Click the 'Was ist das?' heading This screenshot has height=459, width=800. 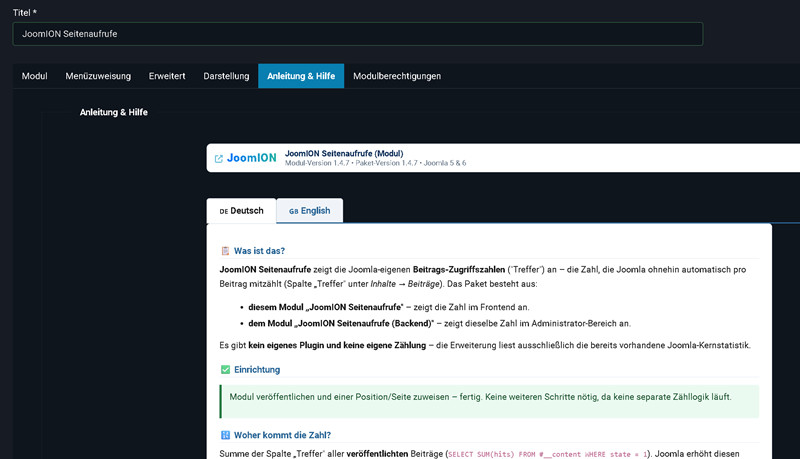tap(259, 251)
